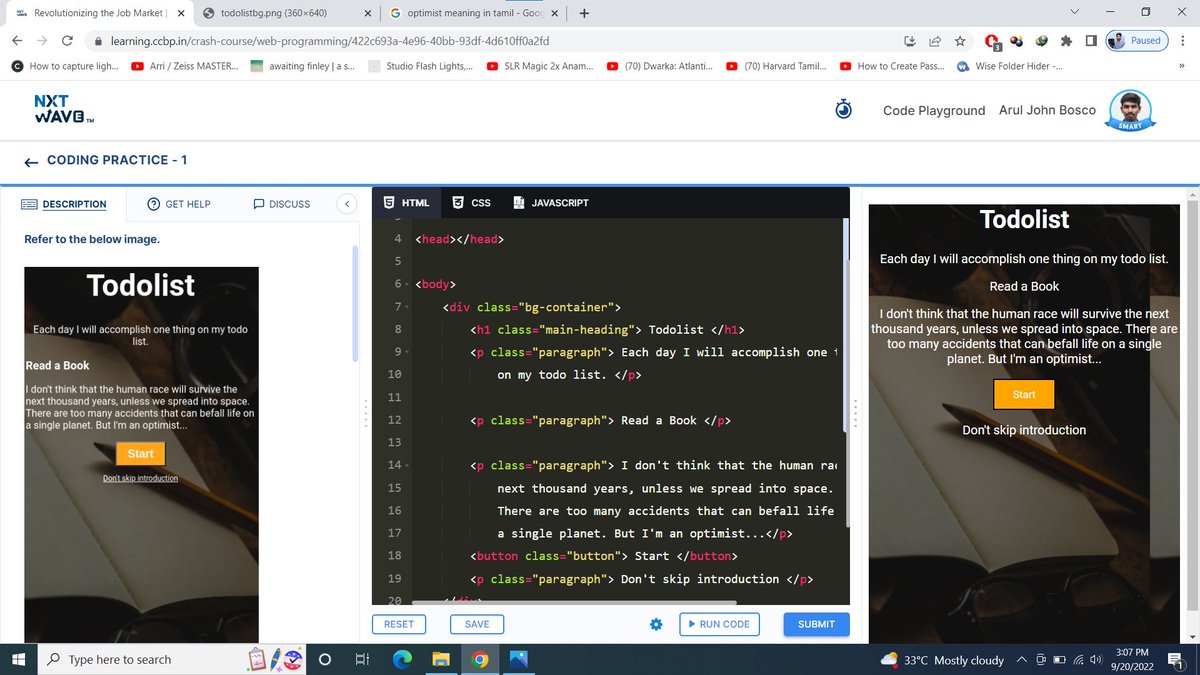Viewport: 1200px width, 675px height.
Task: Click the SAVE button
Action: [477, 624]
